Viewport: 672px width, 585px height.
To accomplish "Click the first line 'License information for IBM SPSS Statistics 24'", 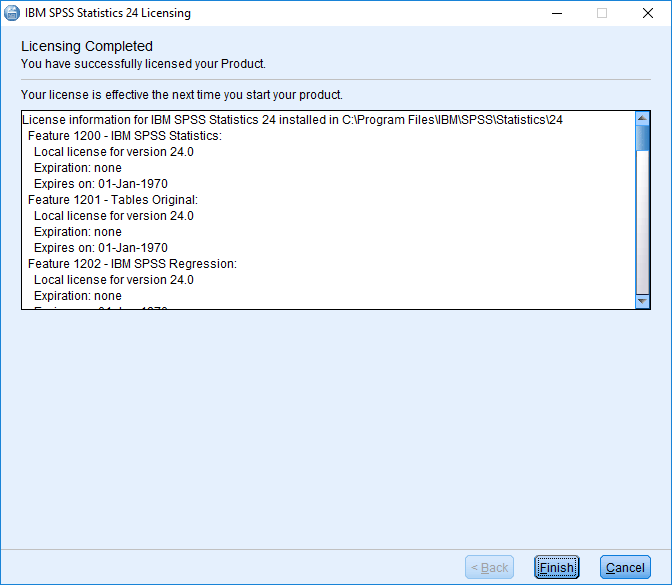I will 292,120.
